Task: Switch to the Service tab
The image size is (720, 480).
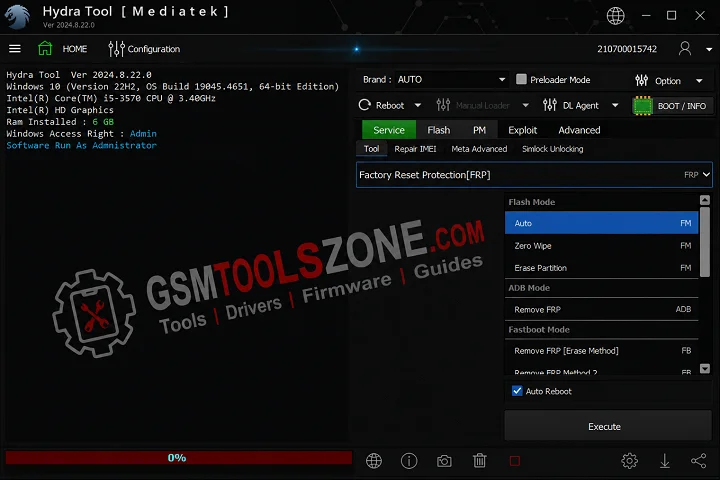Action: tap(389, 130)
